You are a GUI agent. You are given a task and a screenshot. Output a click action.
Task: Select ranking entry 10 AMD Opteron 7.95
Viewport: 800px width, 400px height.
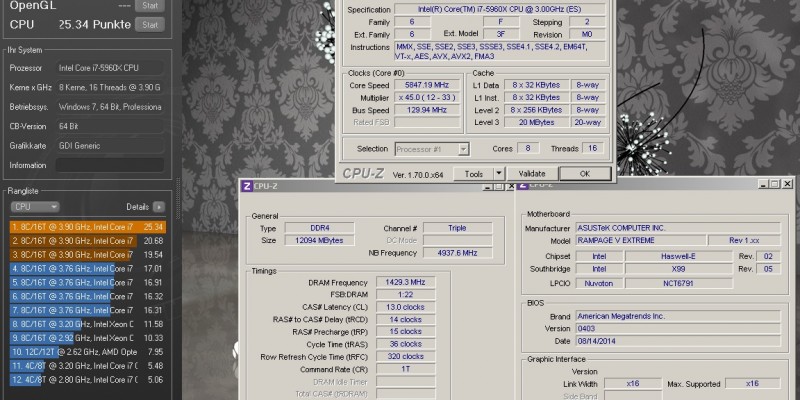87,352
